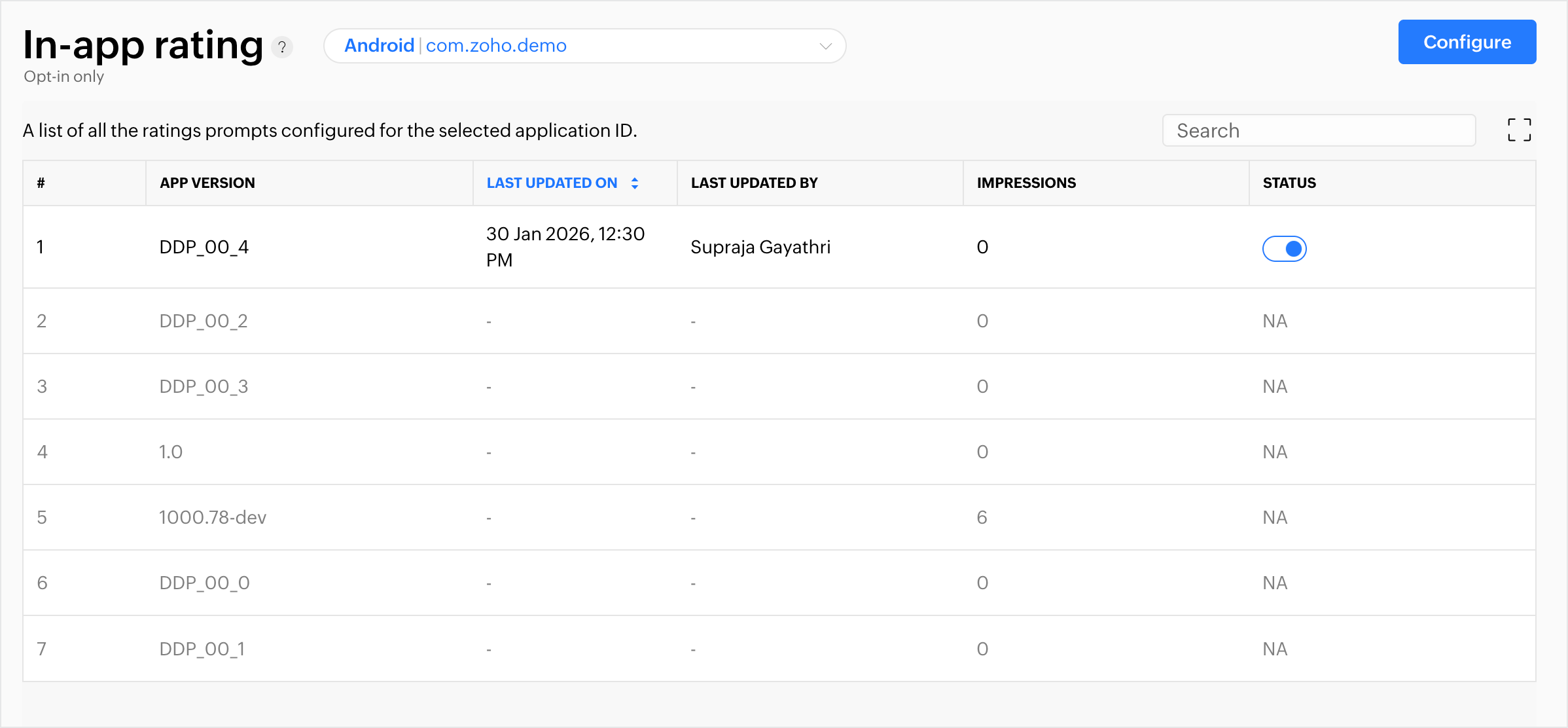Click the DDP_00_3 version entry
1568x728 pixels.
[204, 387]
